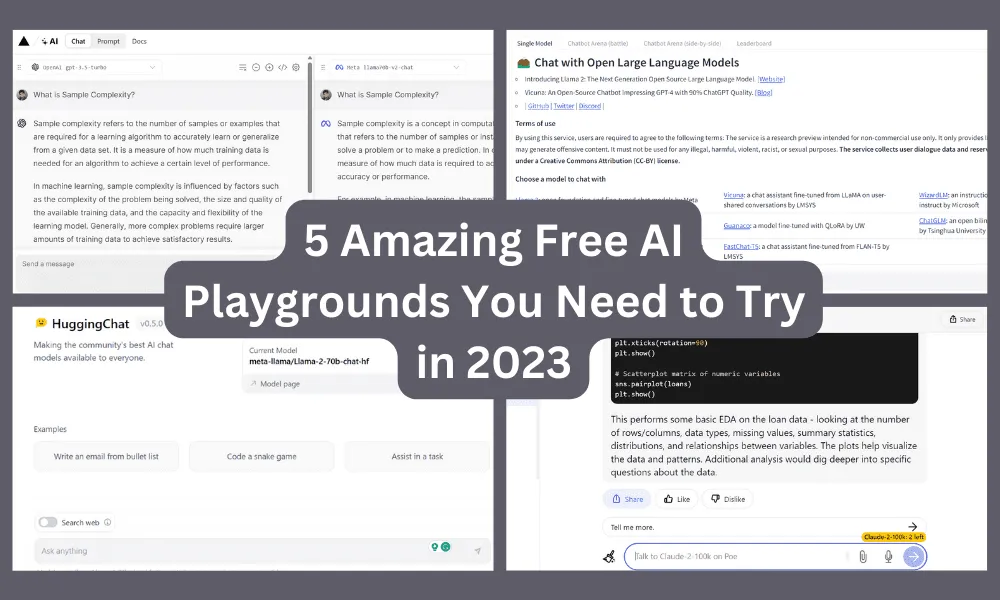Click the HuggingChat smiley logo
The width and height of the screenshot is (1000, 600).
[41, 323]
